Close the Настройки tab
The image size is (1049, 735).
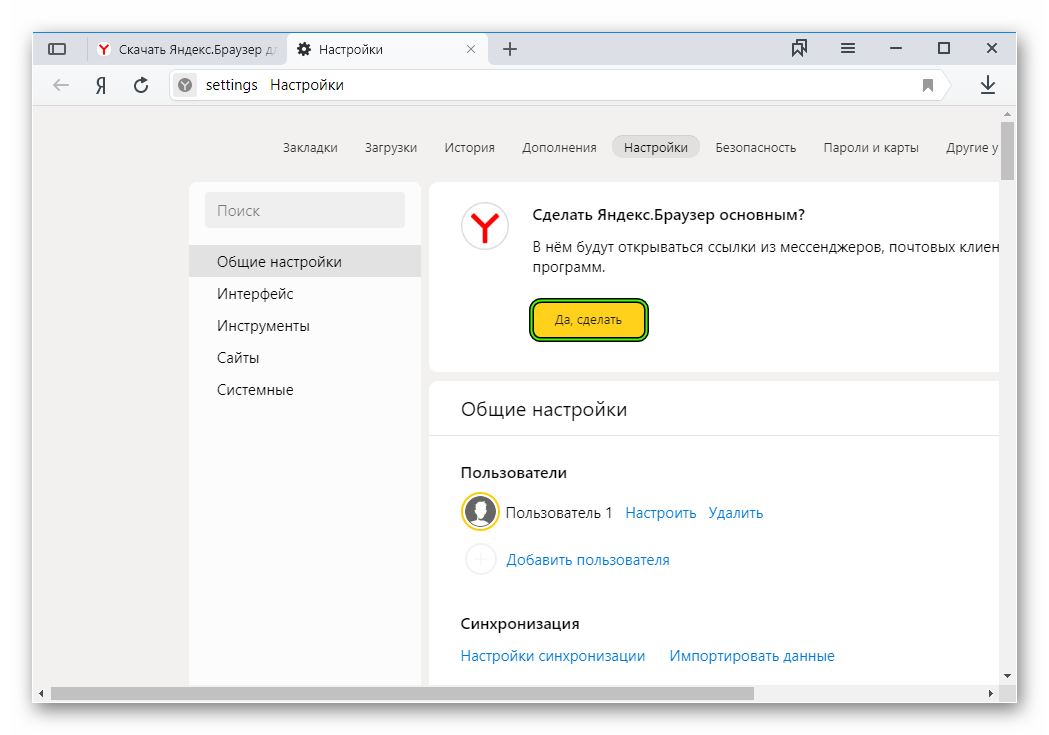[x=471, y=49]
